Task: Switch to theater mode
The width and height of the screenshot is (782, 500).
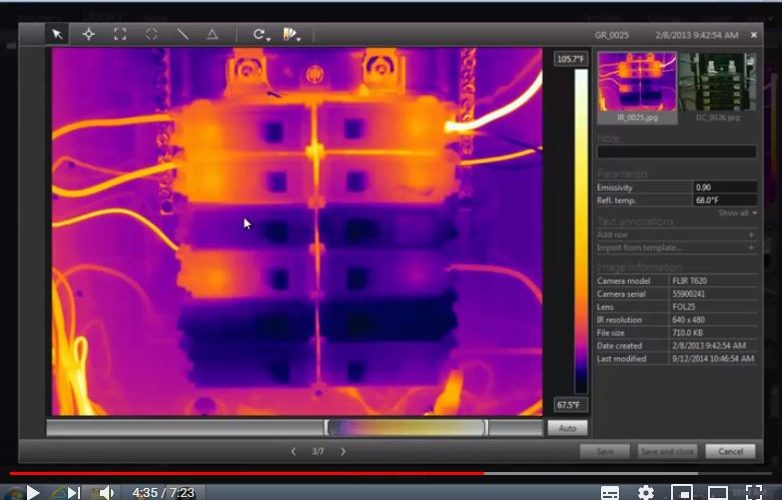Action: (718, 493)
